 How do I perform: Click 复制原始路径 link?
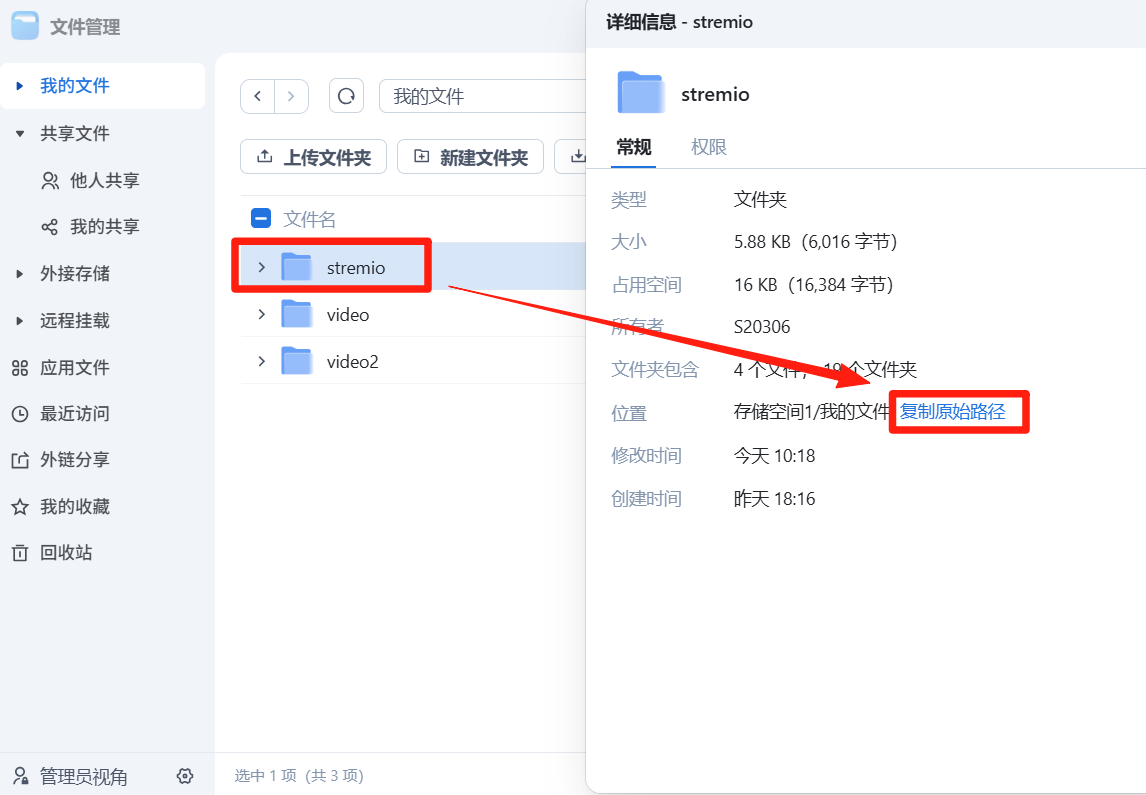point(952,411)
